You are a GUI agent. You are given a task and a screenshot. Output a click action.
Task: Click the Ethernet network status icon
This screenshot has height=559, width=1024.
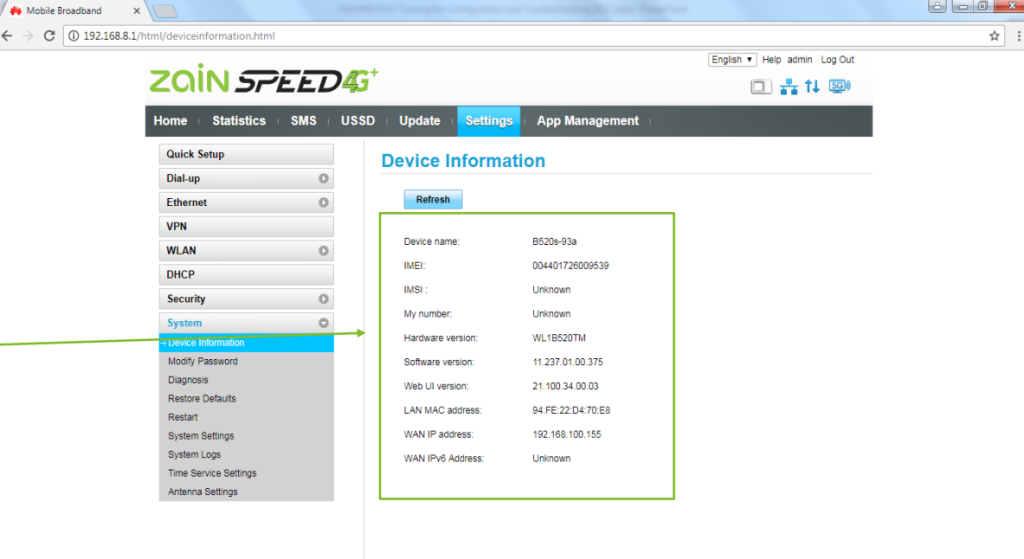(x=789, y=86)
